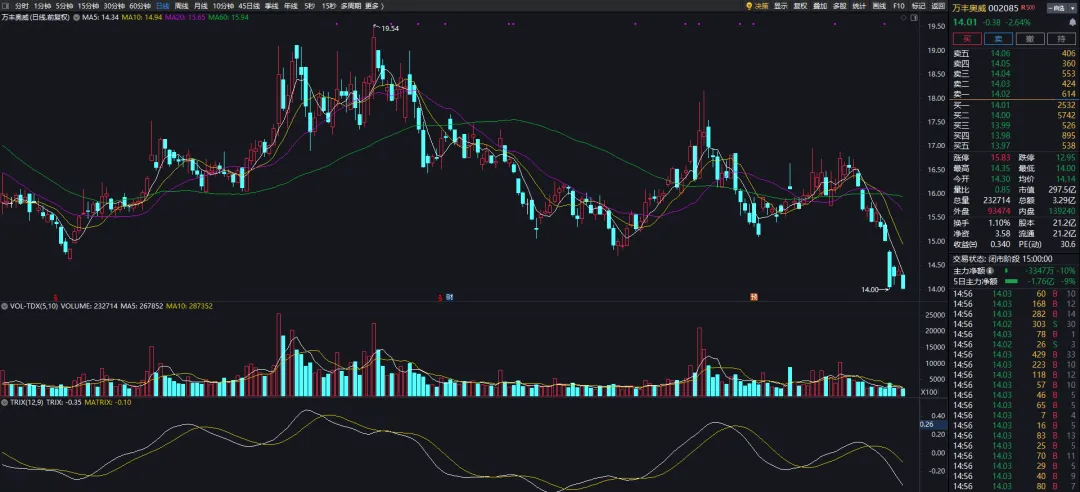Image resolution: width=1080 pixels, height=492 pixels.
Task: Select the 10分钟 period tab
Action: coord(223,6)
